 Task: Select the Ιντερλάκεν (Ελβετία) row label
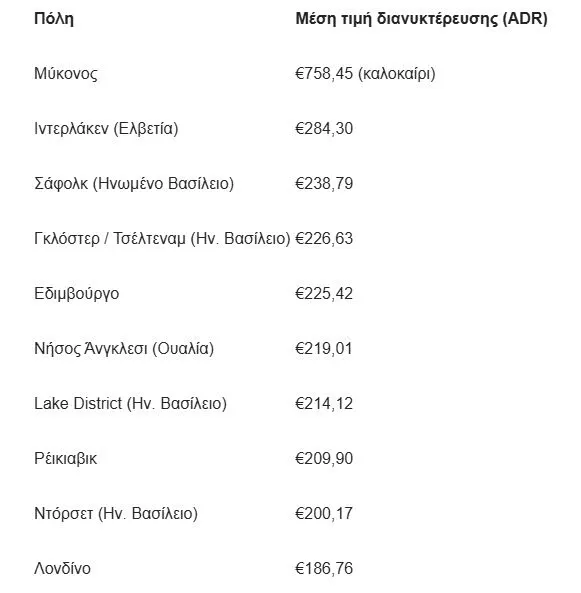pyautogui.click(x=106, y=129)
